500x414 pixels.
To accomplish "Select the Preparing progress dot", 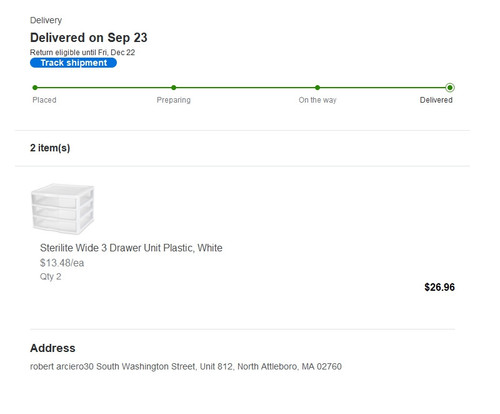I will [174, 88].
